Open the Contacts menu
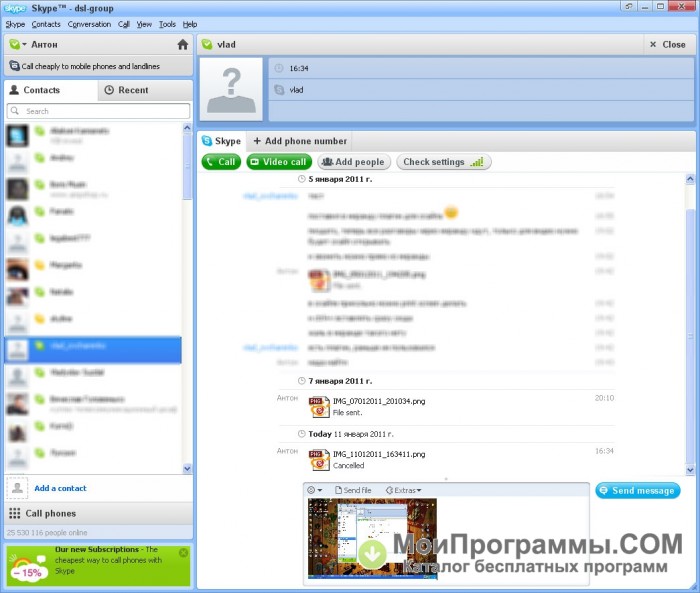The width and height of the screenshot is (700, 593). pyautogui.click(x=46, y=24)
